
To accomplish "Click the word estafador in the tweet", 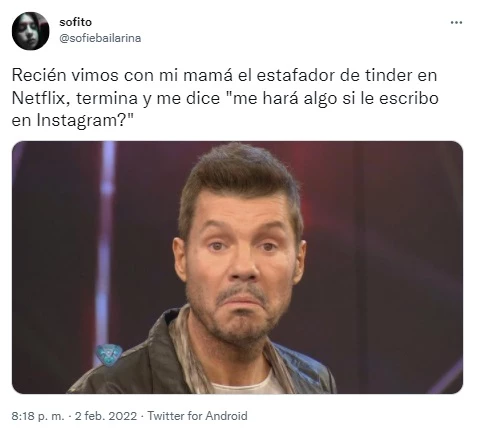I will coord(295,75).
